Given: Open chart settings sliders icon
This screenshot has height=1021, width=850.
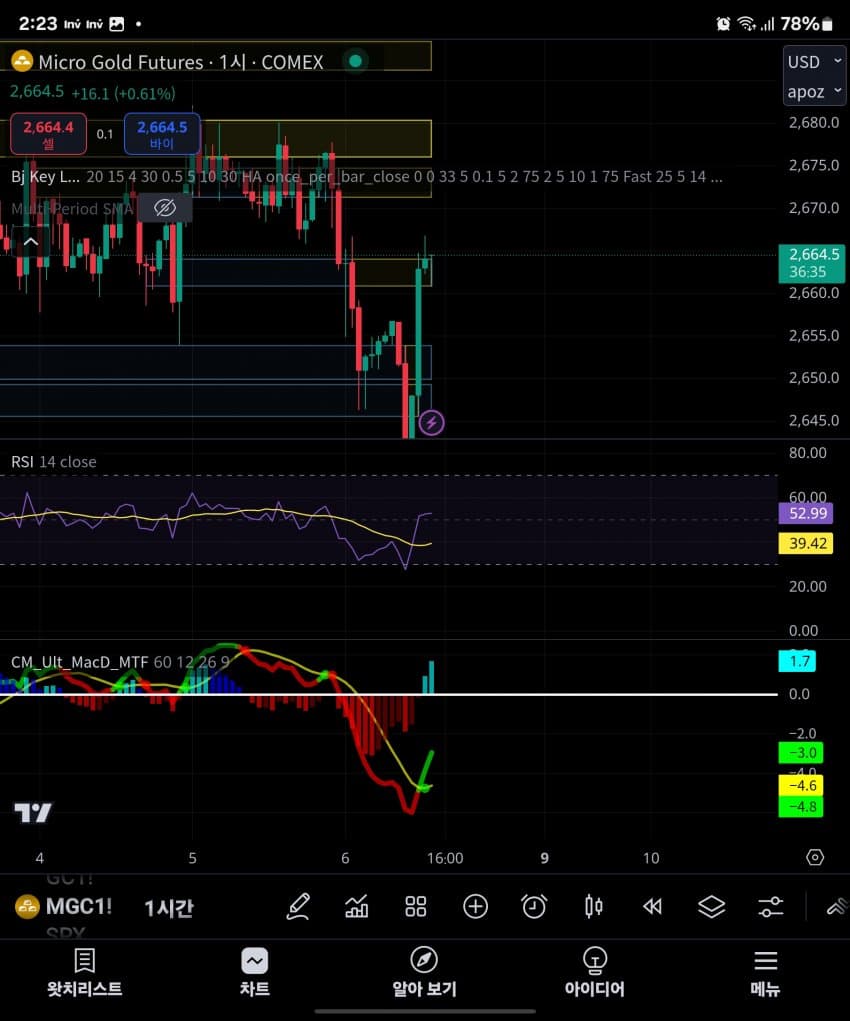Looking at the screenshot, I should pos(770,906).
